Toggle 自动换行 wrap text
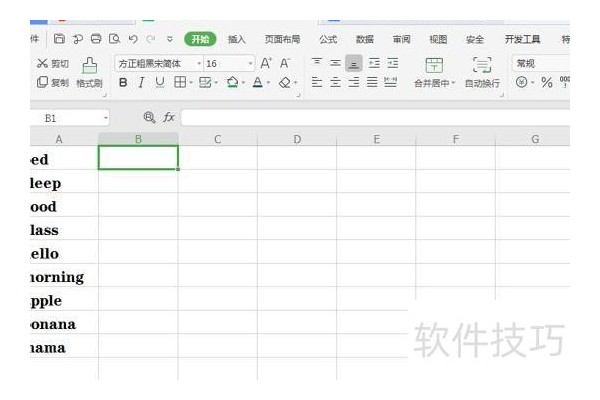This screenshot has width=600, height=400. 482,73
